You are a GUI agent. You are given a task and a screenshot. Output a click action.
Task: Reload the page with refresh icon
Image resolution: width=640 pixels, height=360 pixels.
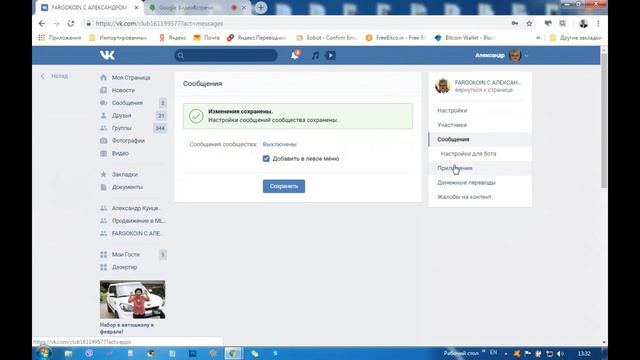tap(71, 24)
